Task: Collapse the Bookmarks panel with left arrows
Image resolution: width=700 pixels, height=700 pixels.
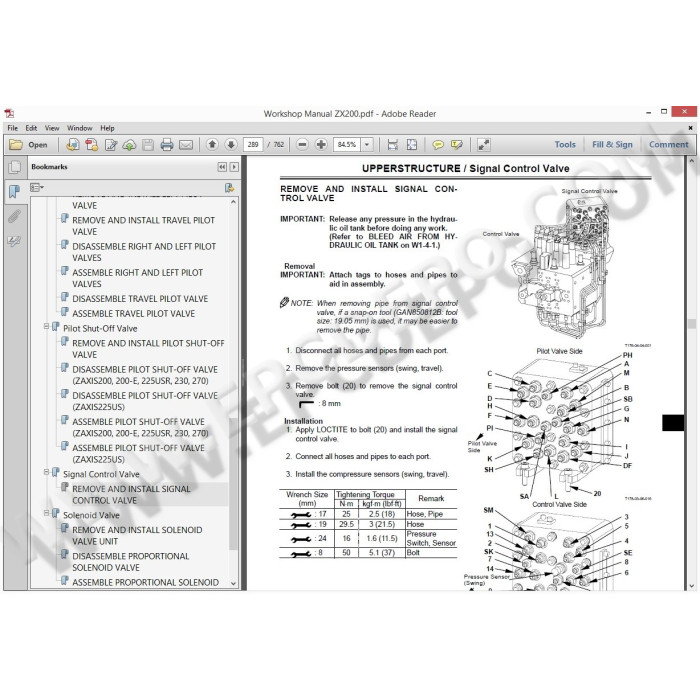Action: tap(222, 167)
